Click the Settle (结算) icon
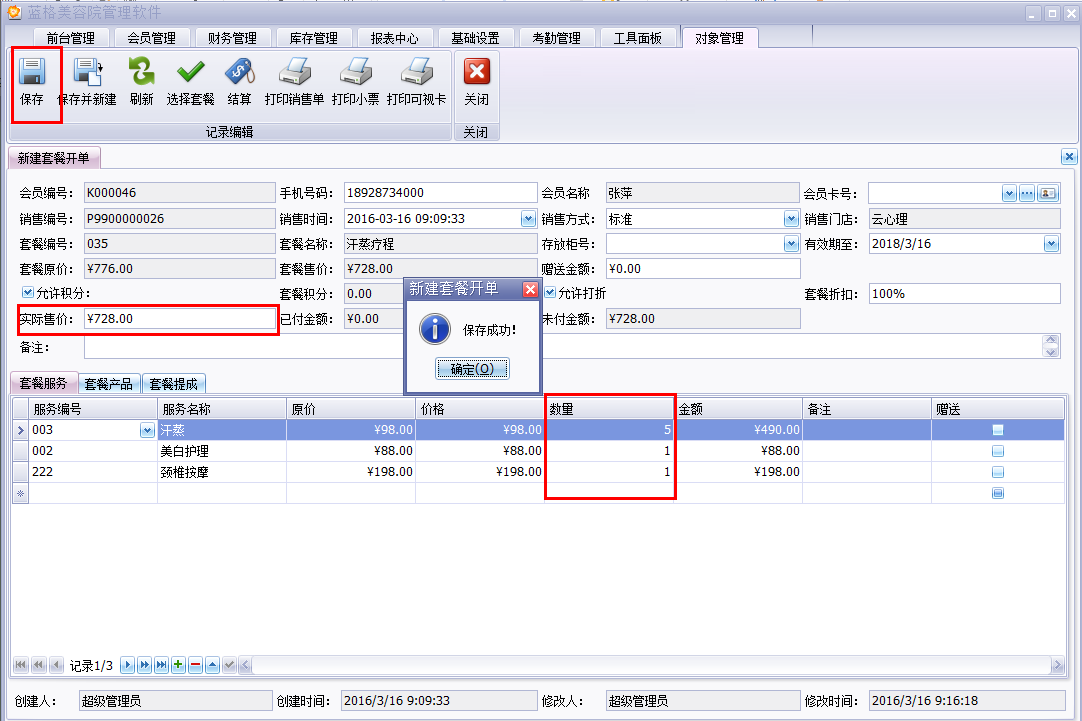1082x721 pixels. tap(239, 74)
